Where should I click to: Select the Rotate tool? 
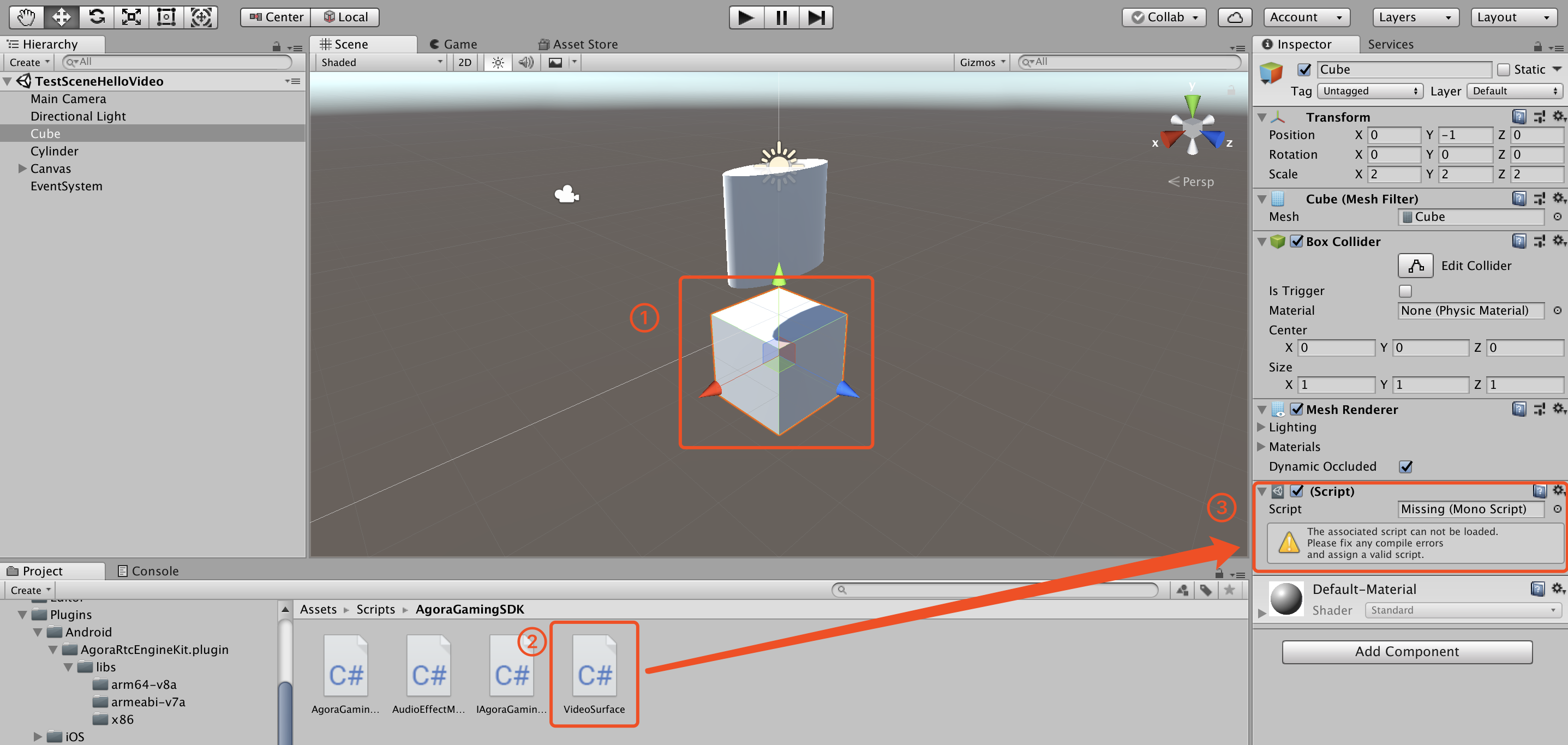(97, 17)
